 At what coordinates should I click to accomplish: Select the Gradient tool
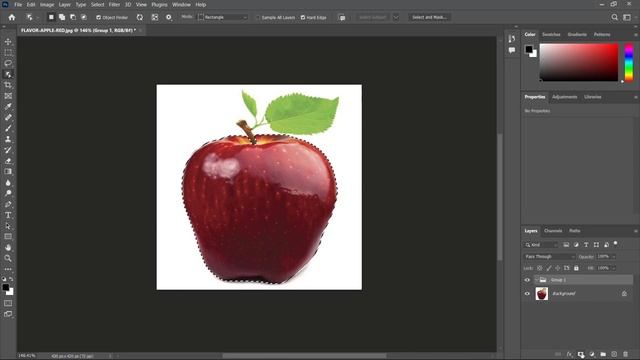tap(8, 171)
